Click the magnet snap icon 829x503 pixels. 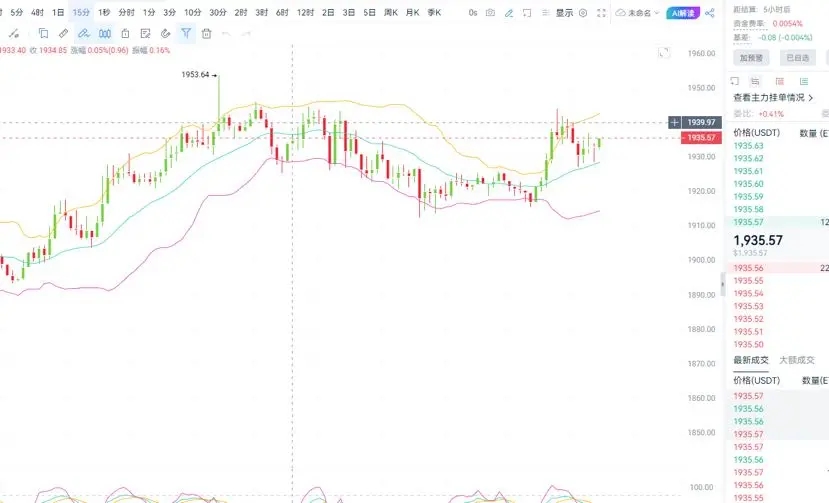[165, 34]
